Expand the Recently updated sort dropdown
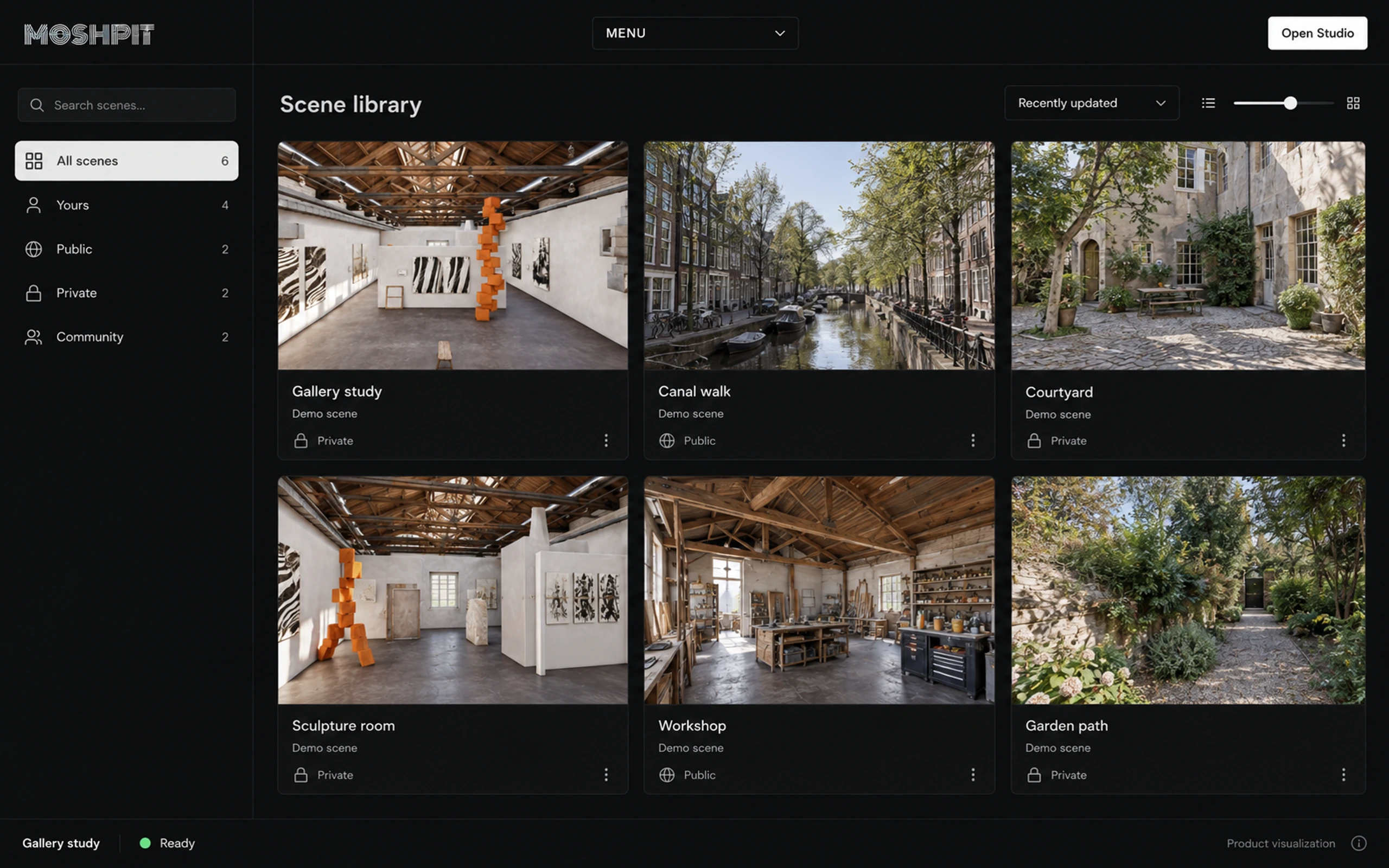Image resolution: width=1389 pixels, height=868 pixels. (1092, 103)
